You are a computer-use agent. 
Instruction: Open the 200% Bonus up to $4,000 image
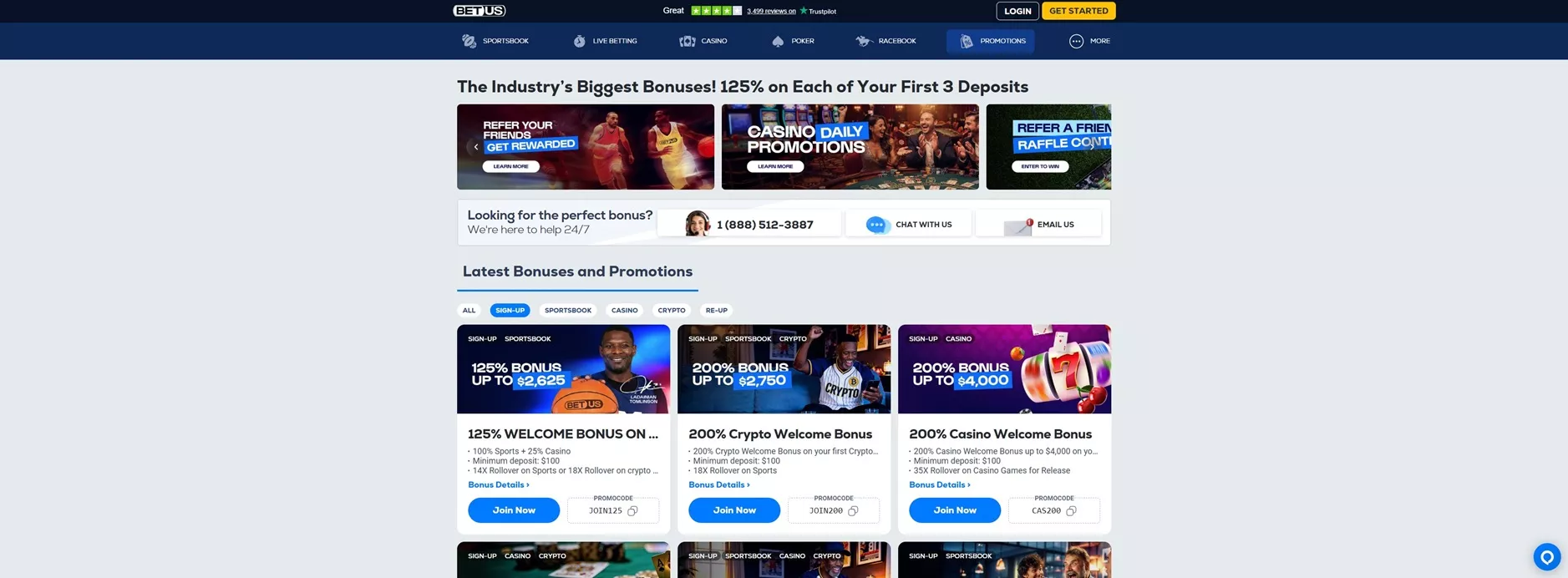(x=1004, y=369)
